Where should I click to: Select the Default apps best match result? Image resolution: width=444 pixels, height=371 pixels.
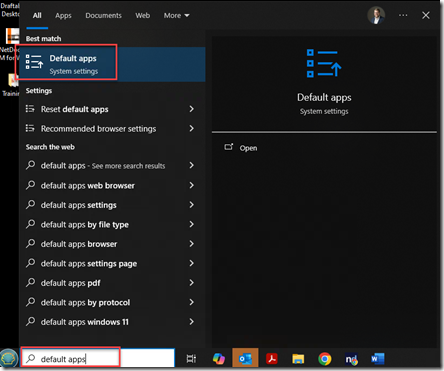coord(112,64)
